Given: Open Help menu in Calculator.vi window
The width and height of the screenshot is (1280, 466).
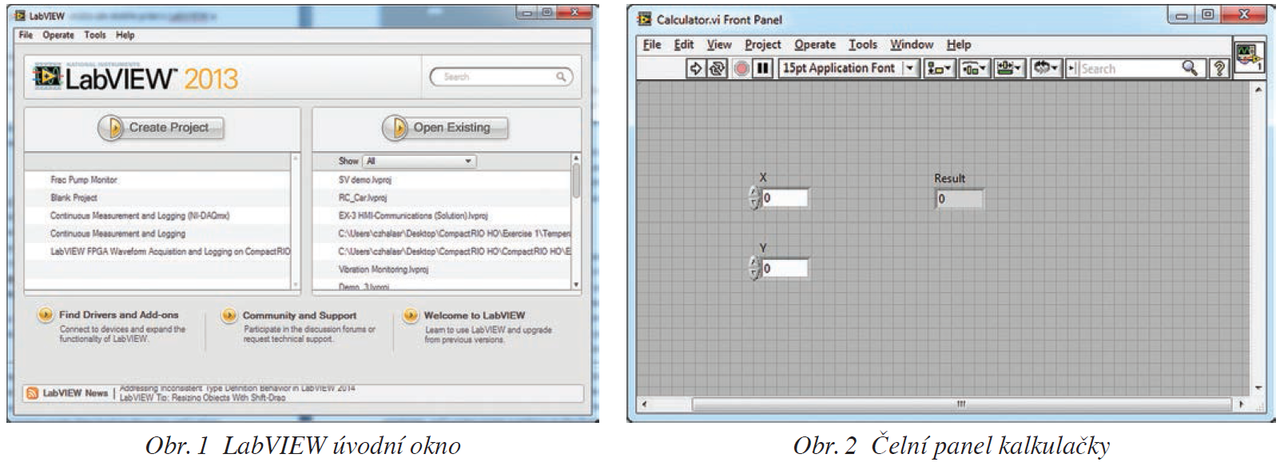Looking at the screenshot, I should click(959, 45).
